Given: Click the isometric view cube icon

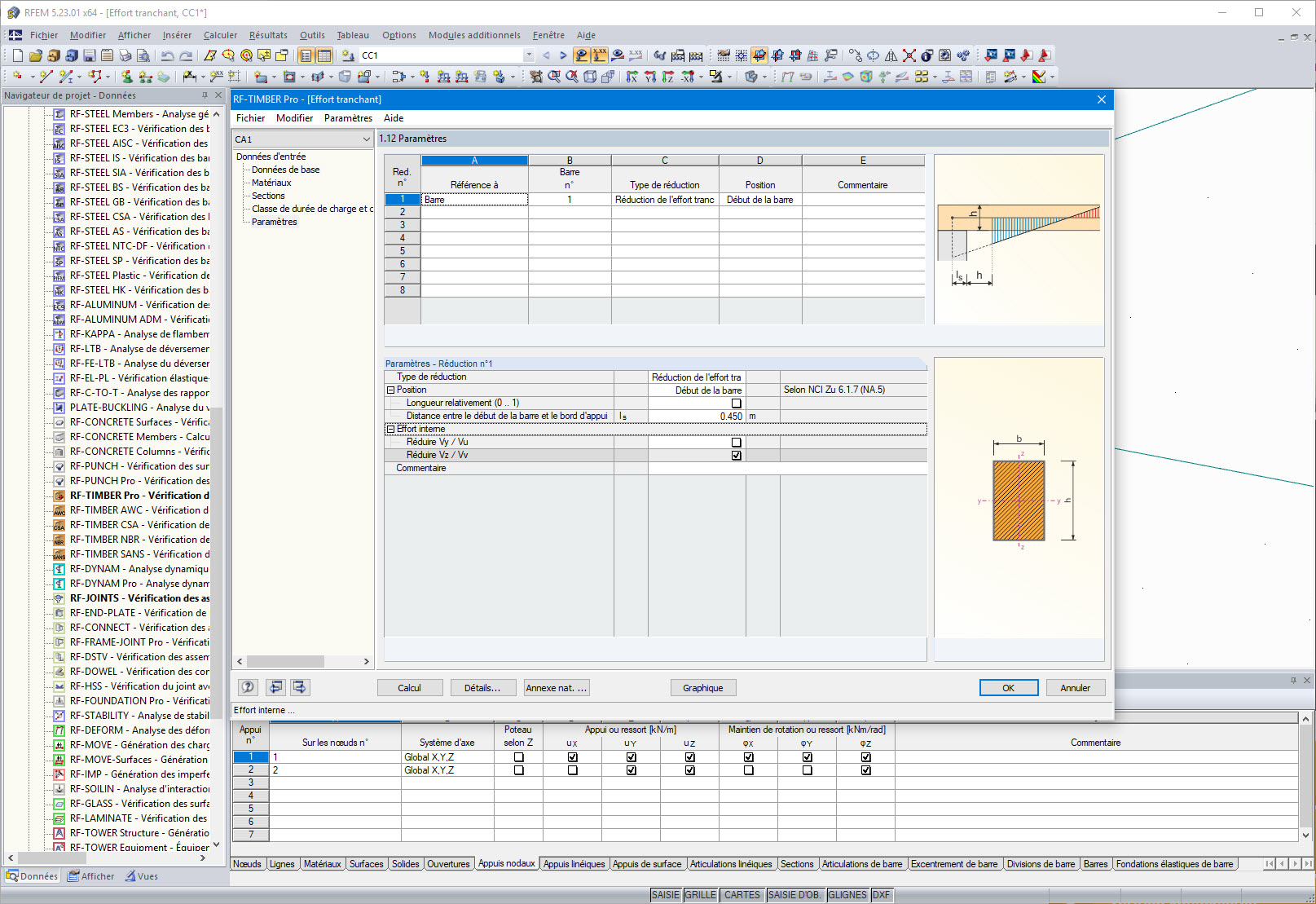Looking at the screenshot, I should click(590, 77).
